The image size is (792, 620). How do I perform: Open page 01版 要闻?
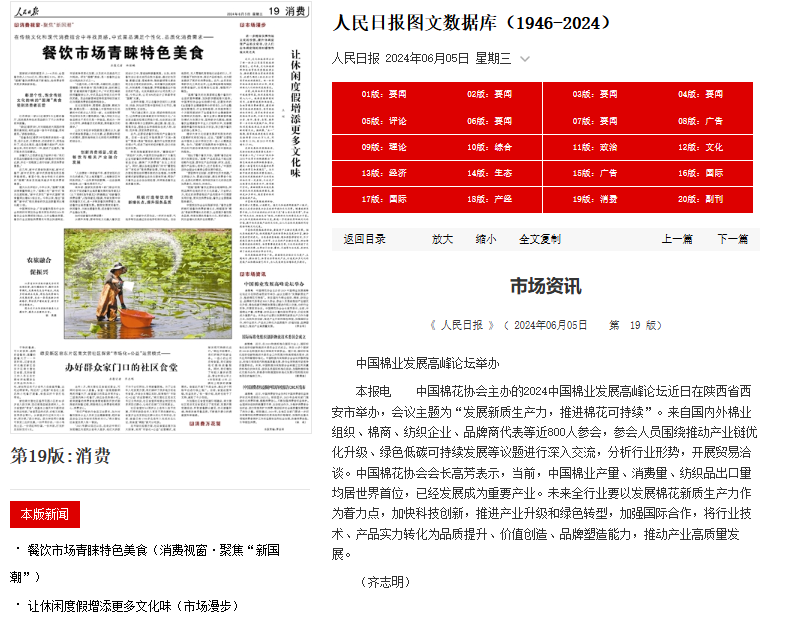[384, 94]
